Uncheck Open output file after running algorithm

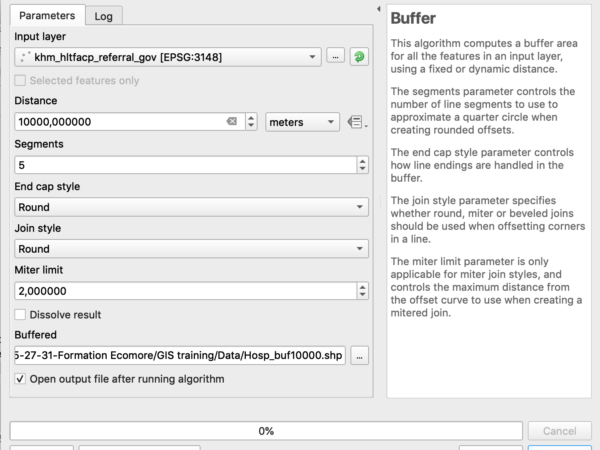click(x=20, y=379)
